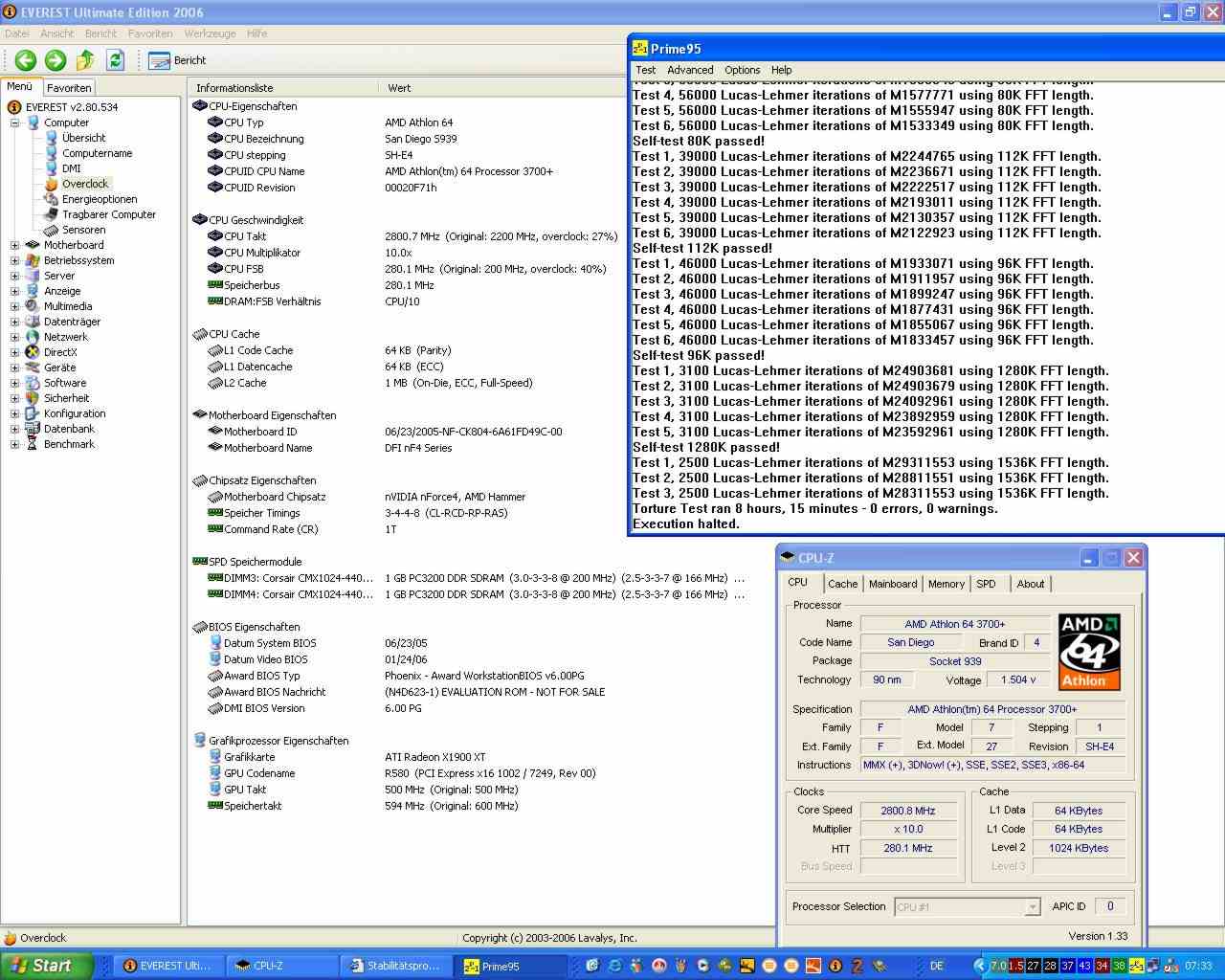Image resolution: width=1225 pixels, height=980 pixels.
Task: Switch to the Memory tab in CPU-Z
Action: click(947, 584)
